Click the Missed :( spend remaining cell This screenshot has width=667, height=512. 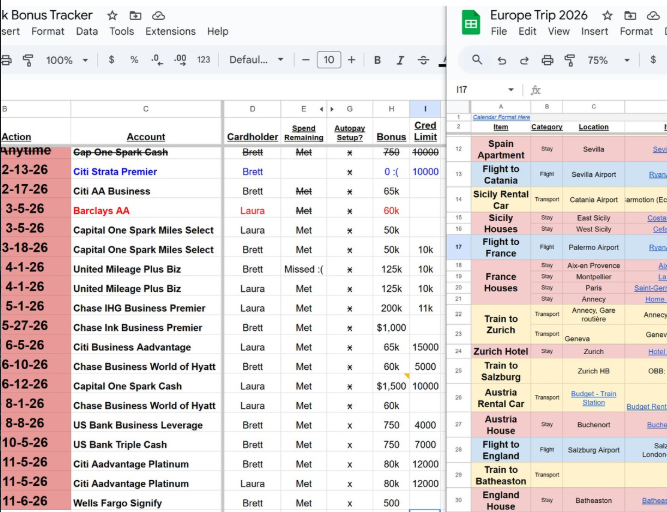tap(304, 269)
